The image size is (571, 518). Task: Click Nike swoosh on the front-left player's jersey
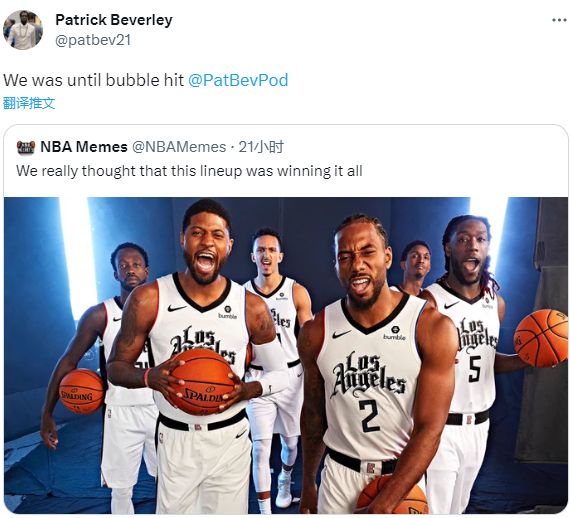(176, 309)
